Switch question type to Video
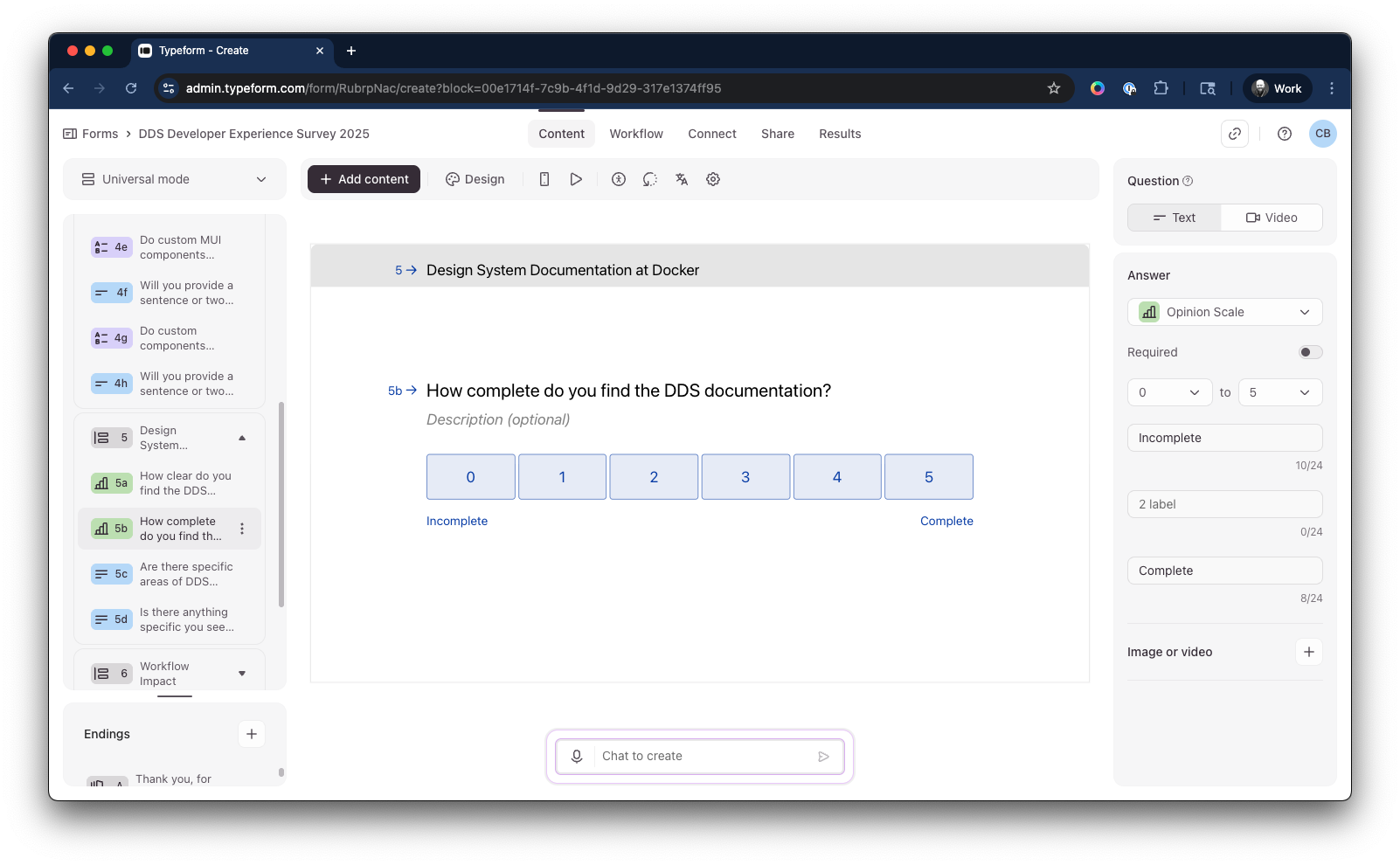The height and width of the screenshot is (865, 1400). pyautogui.click(x=1272, y=218)
